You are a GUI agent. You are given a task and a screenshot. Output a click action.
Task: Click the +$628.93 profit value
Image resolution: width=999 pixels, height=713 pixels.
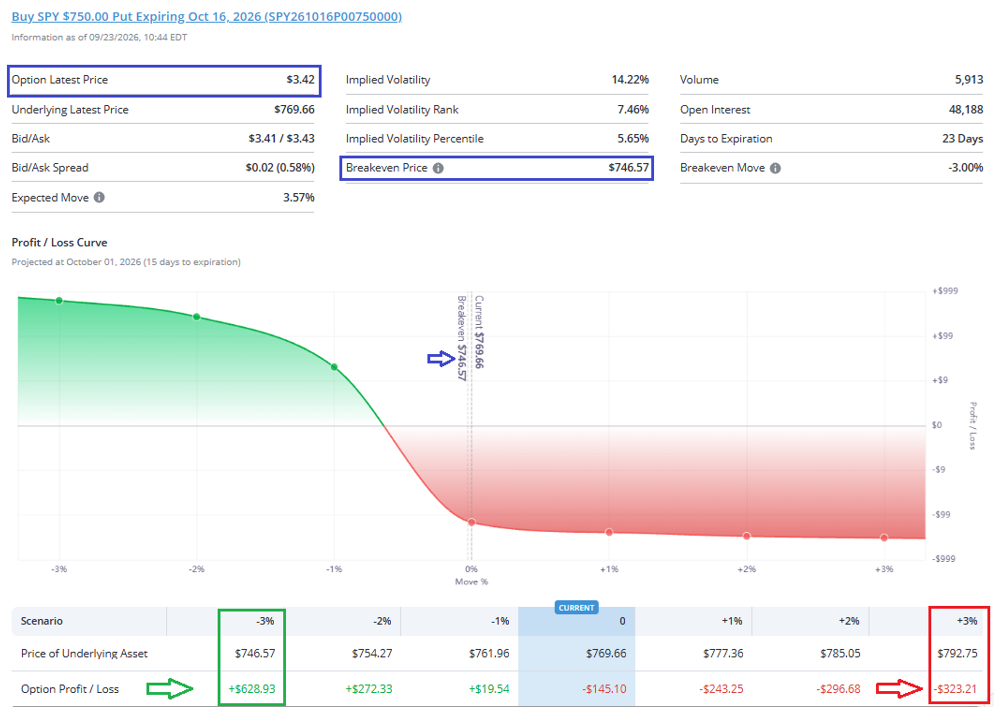point(252,689)
